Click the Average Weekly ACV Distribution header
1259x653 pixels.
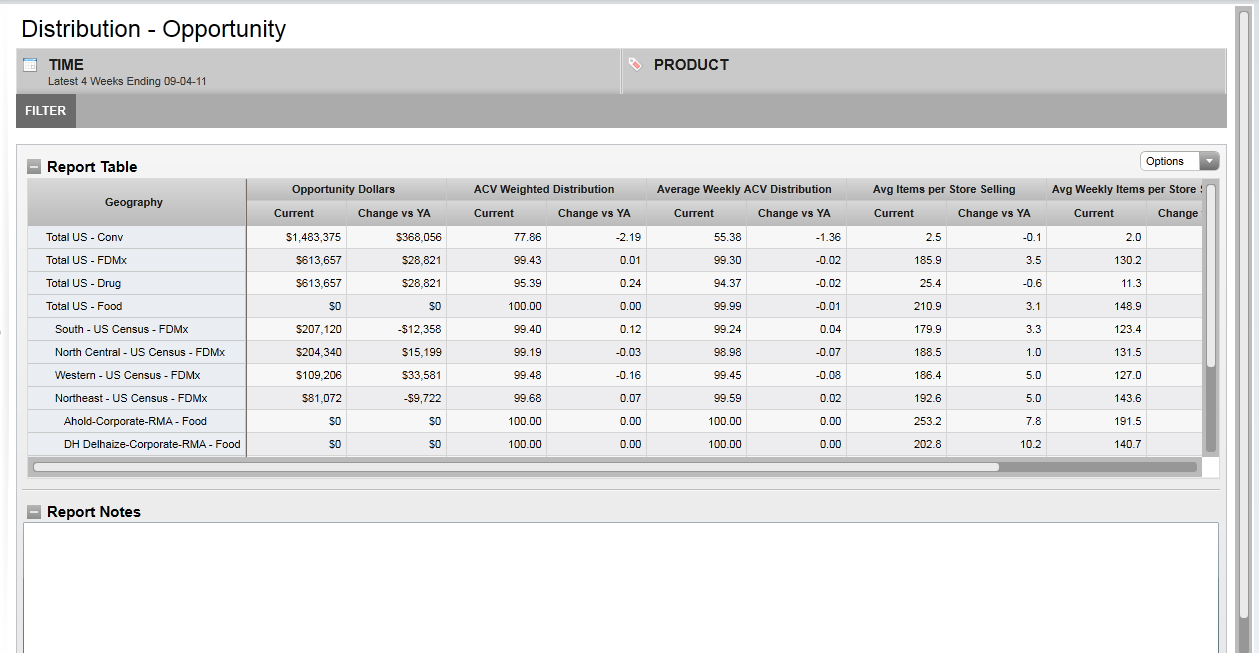744,189
